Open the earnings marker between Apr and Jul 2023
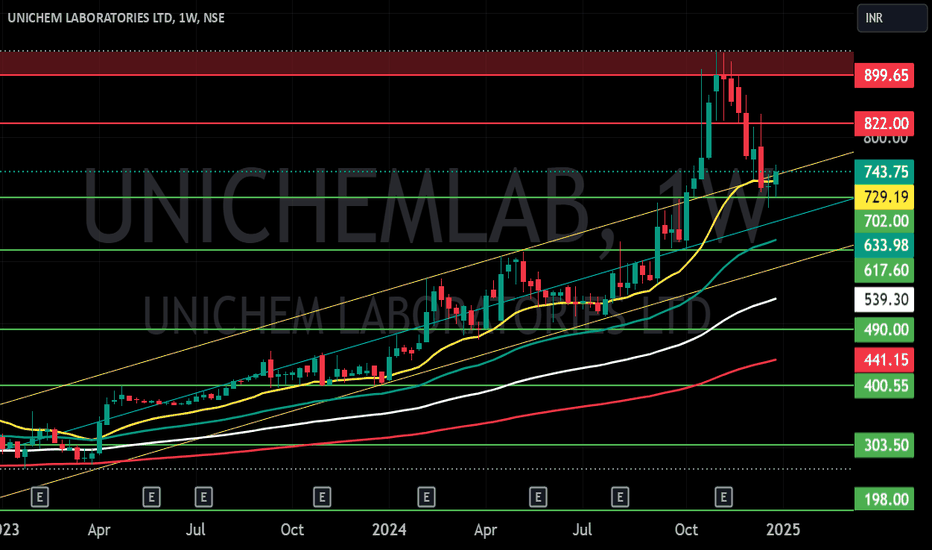The width and height of the screenshot is (932, 550). point(152,496)
